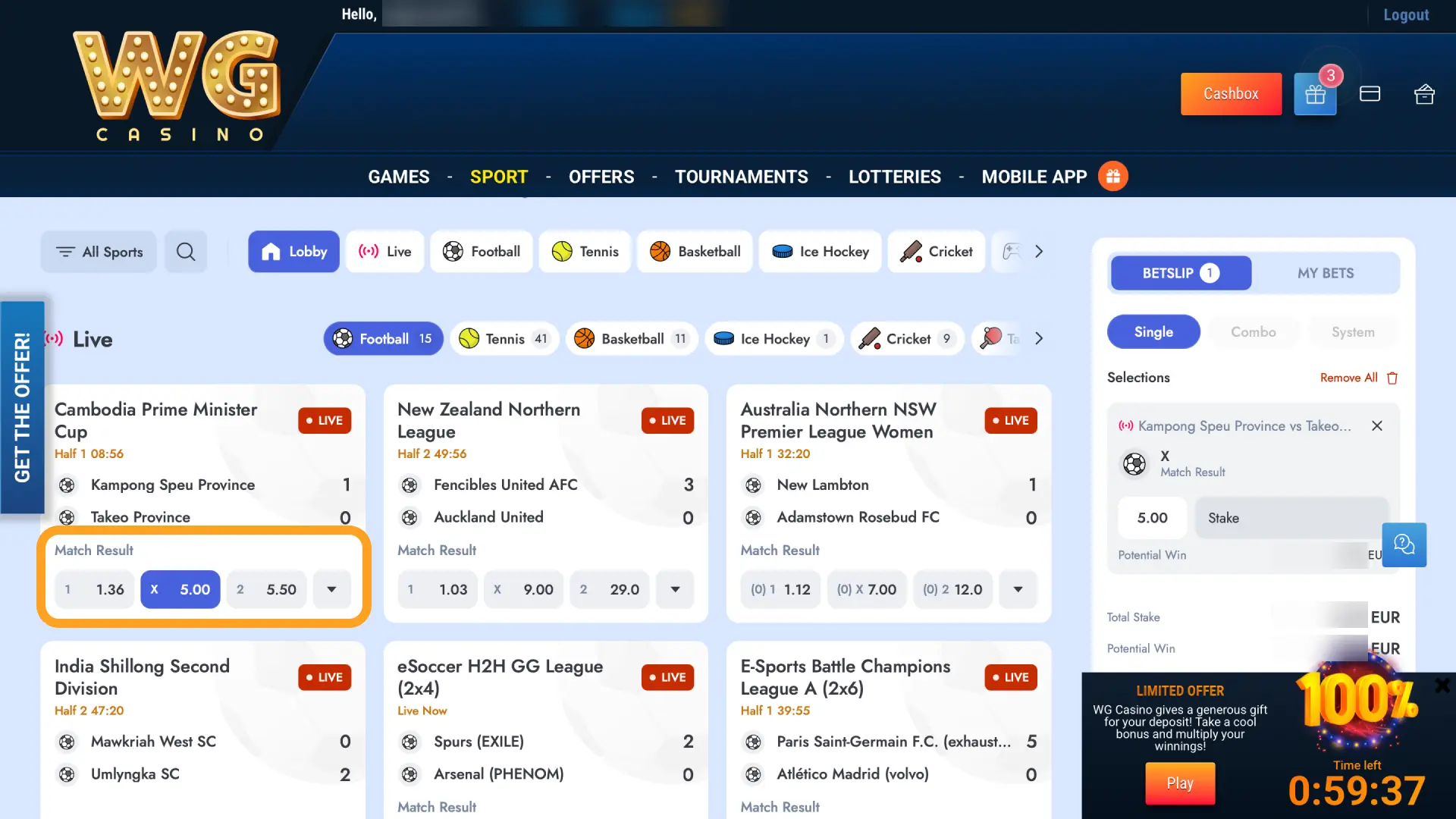This screenshot has height=819, width=1456.
Task: Open the MOBILE APP menu item
Action: [x=1034, y=177]
